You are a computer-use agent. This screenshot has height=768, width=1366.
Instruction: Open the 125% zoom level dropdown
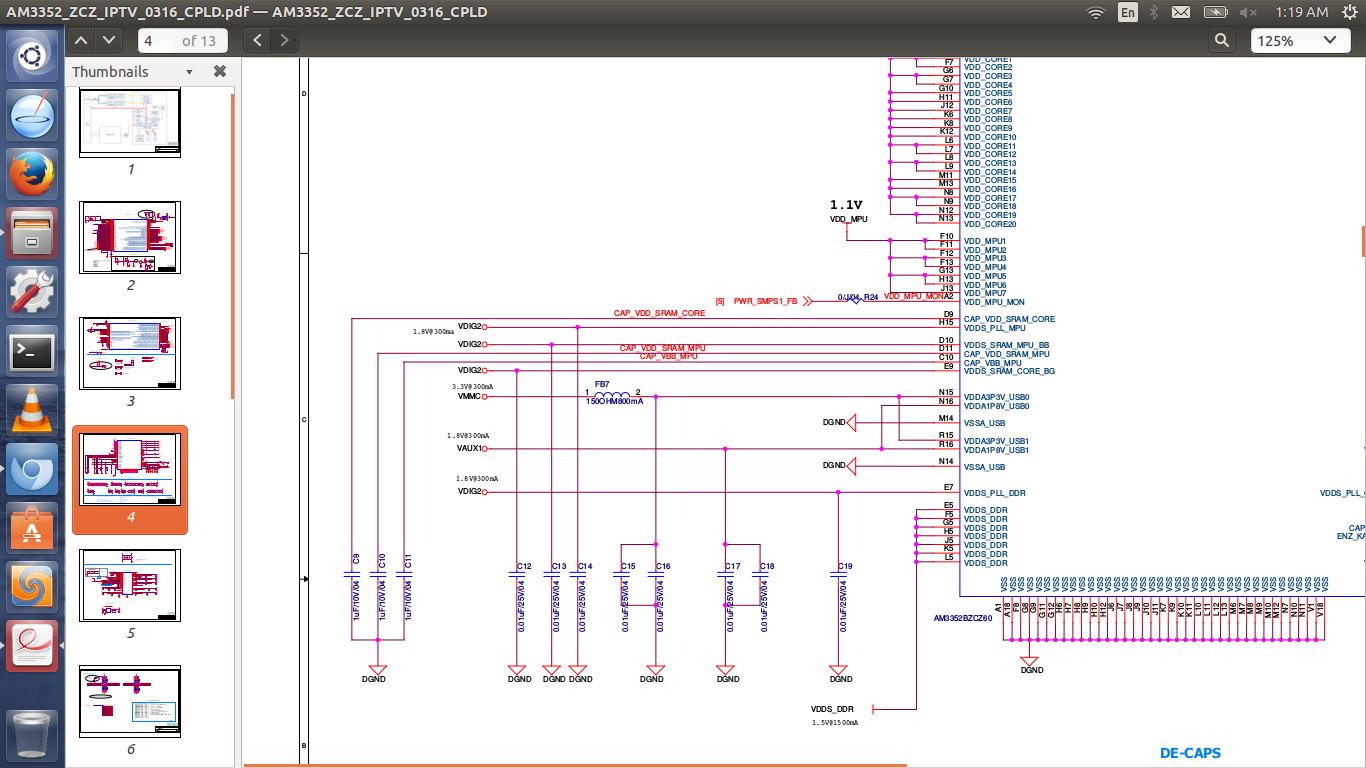point(1299,40)
